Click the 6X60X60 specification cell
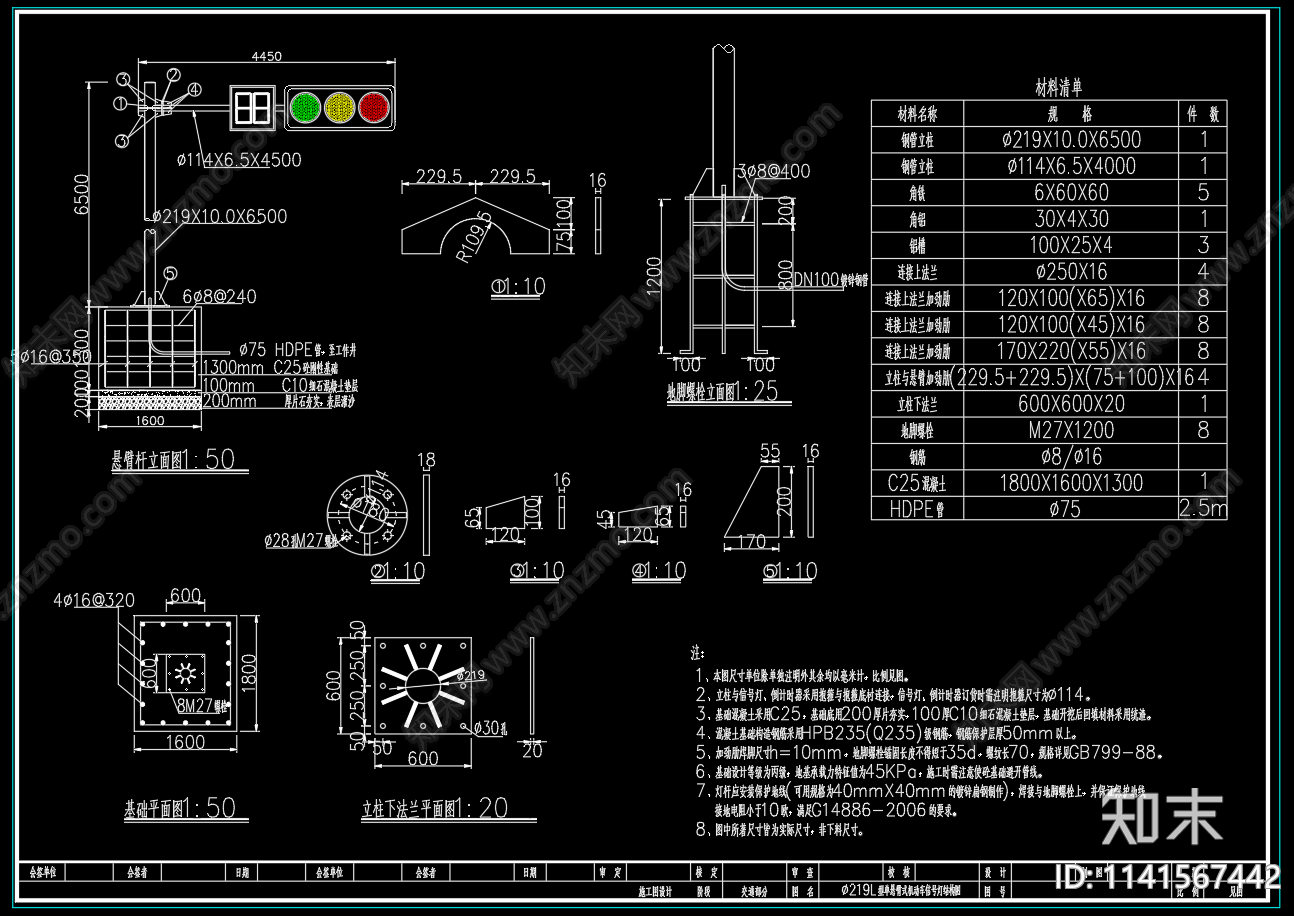The height and width of the screenshot is (916, 1294). 1072,193
